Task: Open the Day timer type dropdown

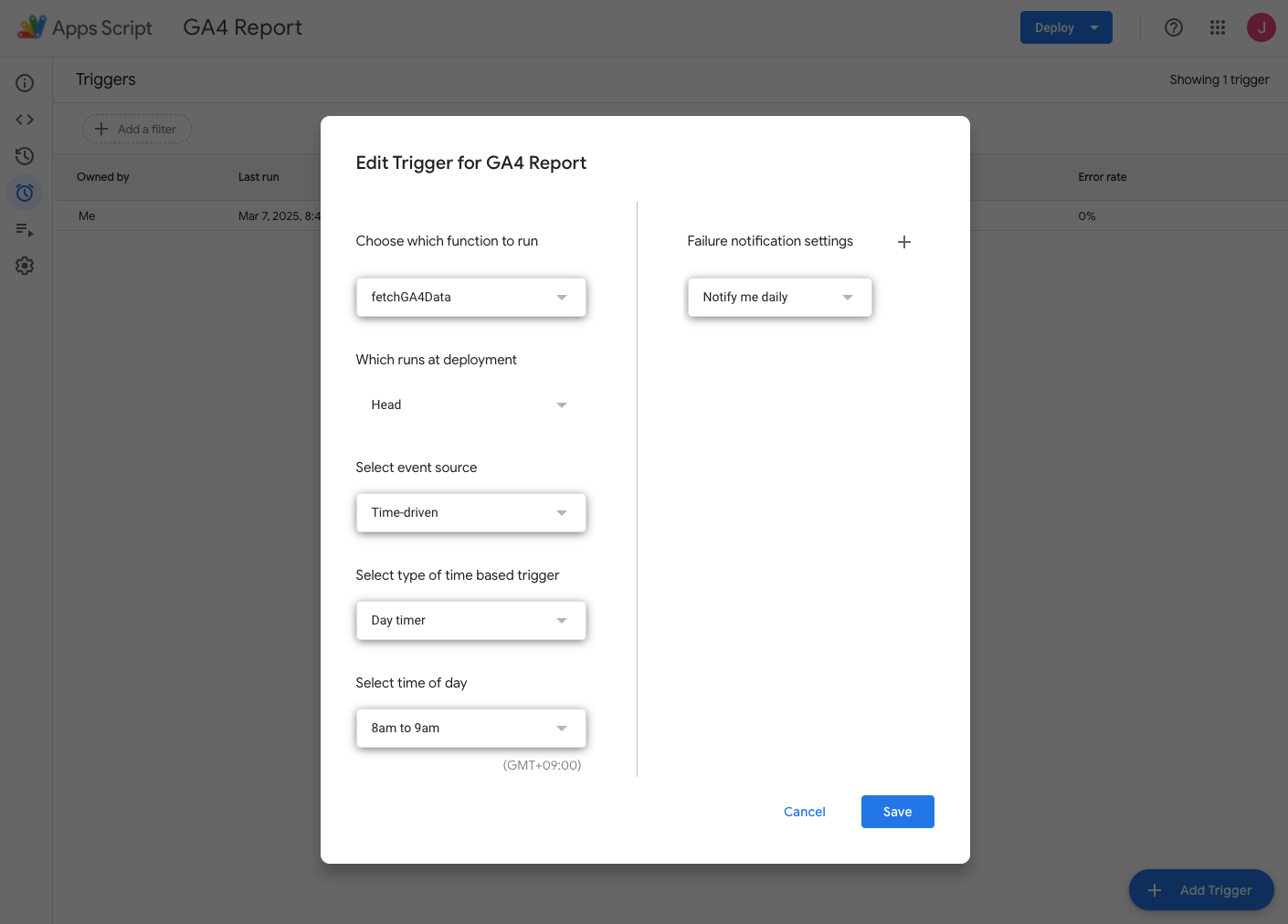Action: point(470,621)
